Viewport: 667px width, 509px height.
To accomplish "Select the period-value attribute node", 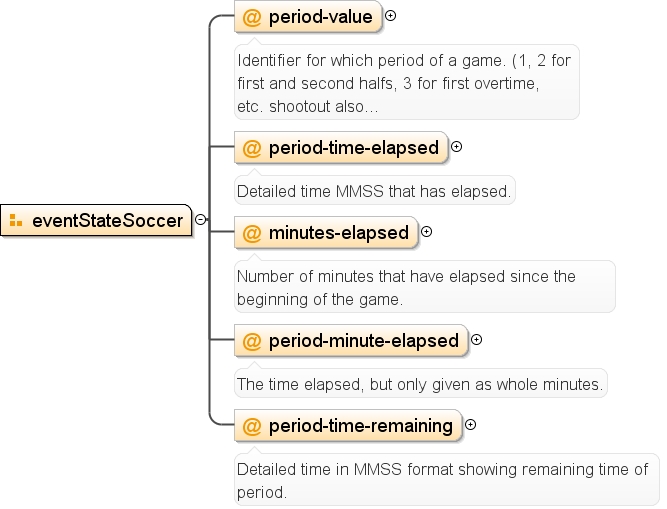I will [x=308, y=17].
